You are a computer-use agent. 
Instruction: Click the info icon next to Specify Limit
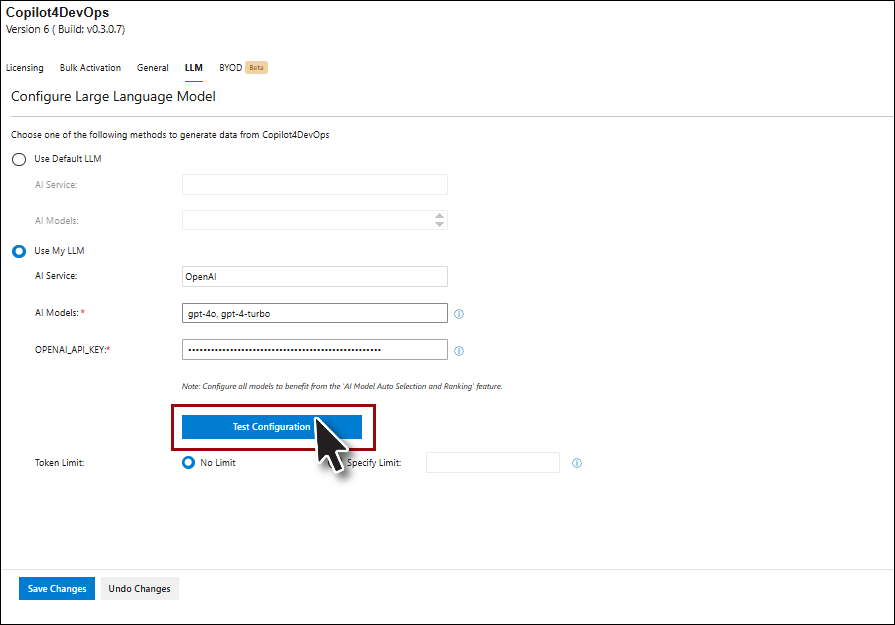click(577, 463)
